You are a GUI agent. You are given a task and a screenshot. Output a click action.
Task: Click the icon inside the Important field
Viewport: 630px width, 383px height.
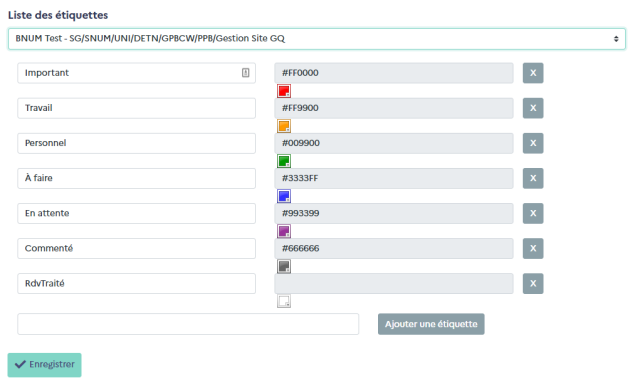click(245, 73)
